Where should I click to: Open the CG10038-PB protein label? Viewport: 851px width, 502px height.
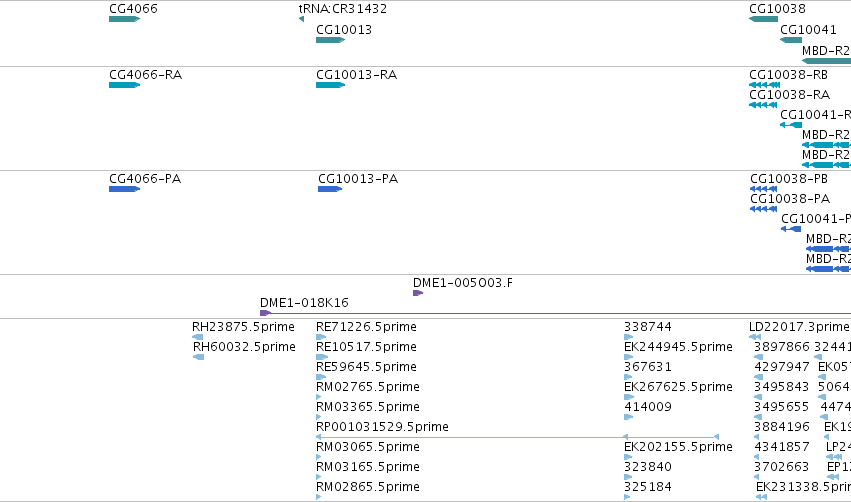(789, 179)
